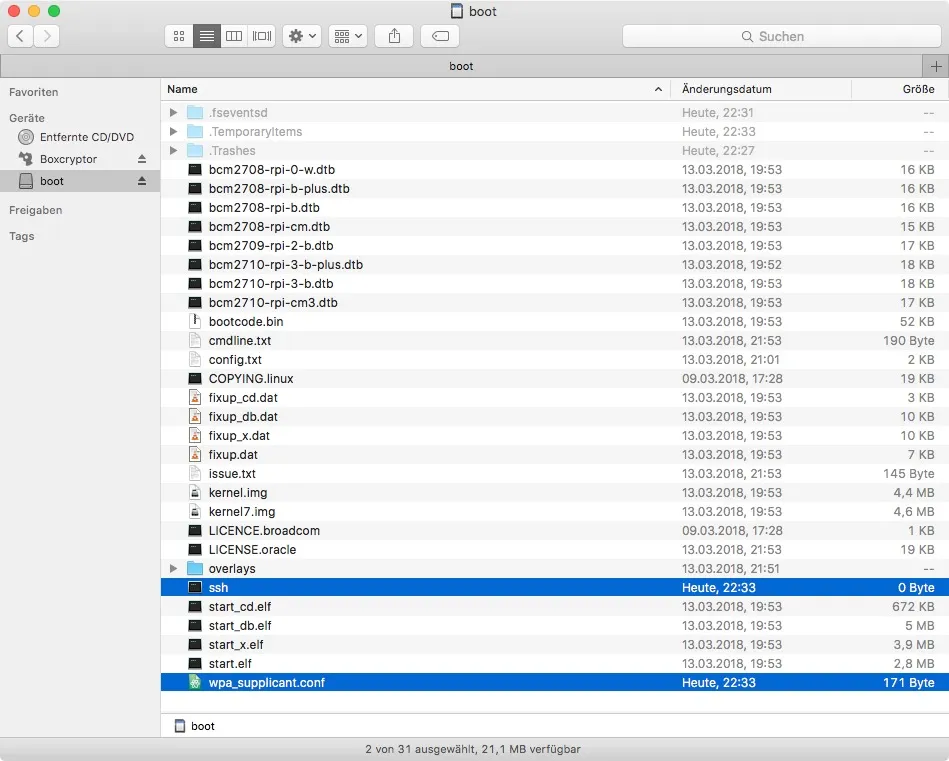Screen dimensions: 949x761
Task: Switch to Cover Flow view
Action: coord(261,36)
